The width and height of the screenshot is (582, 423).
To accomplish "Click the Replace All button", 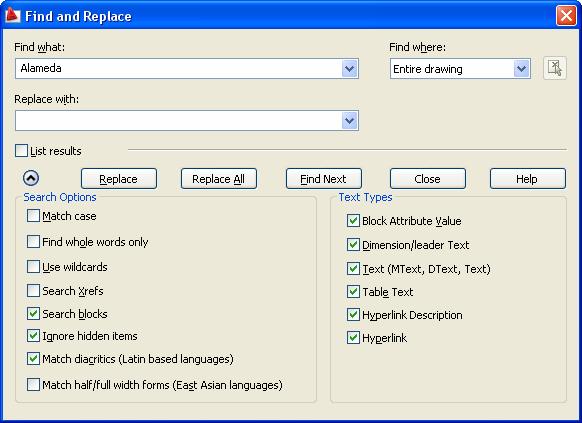I will 219,179.
